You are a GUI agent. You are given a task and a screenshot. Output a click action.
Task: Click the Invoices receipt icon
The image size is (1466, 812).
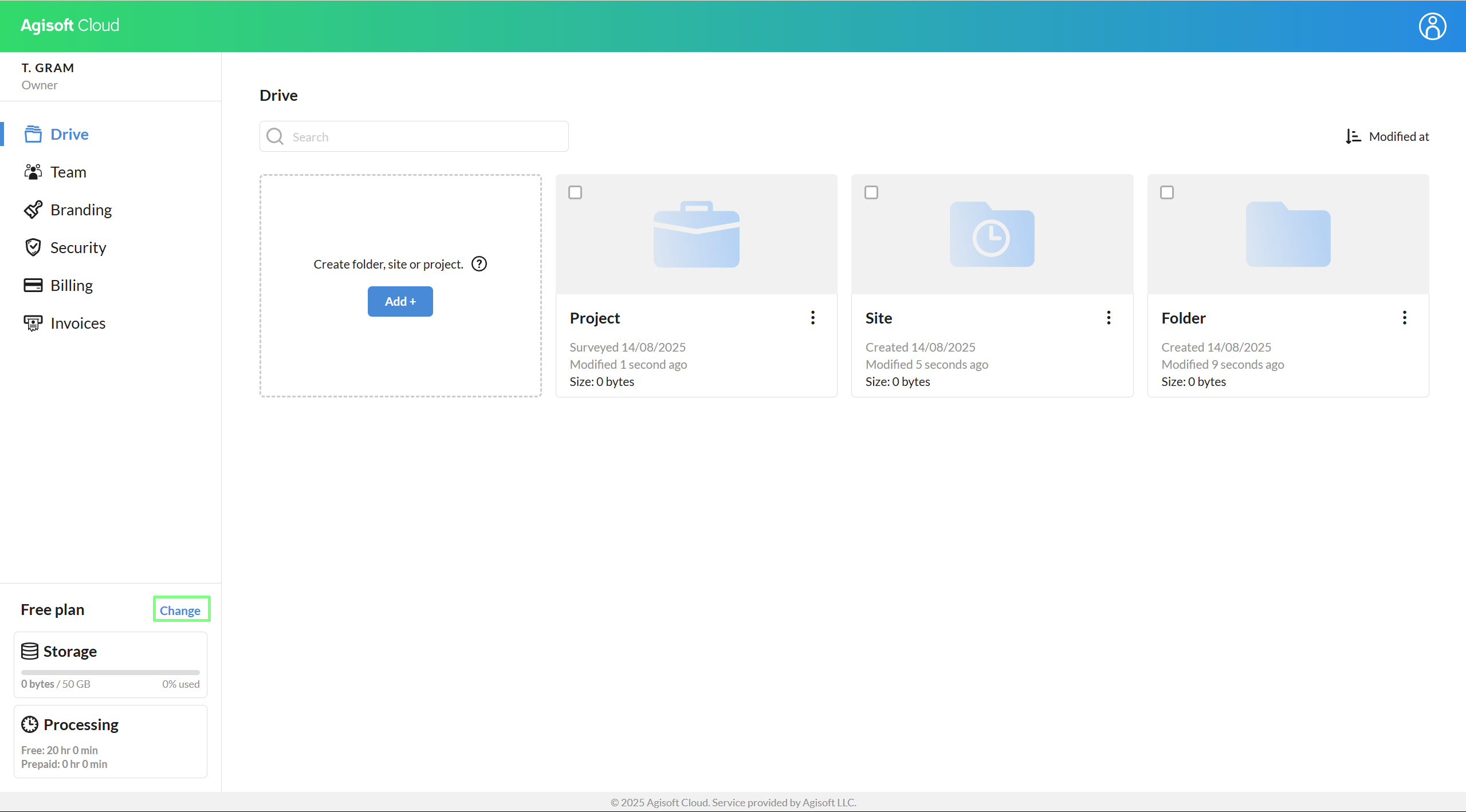(x=33, y=323)
